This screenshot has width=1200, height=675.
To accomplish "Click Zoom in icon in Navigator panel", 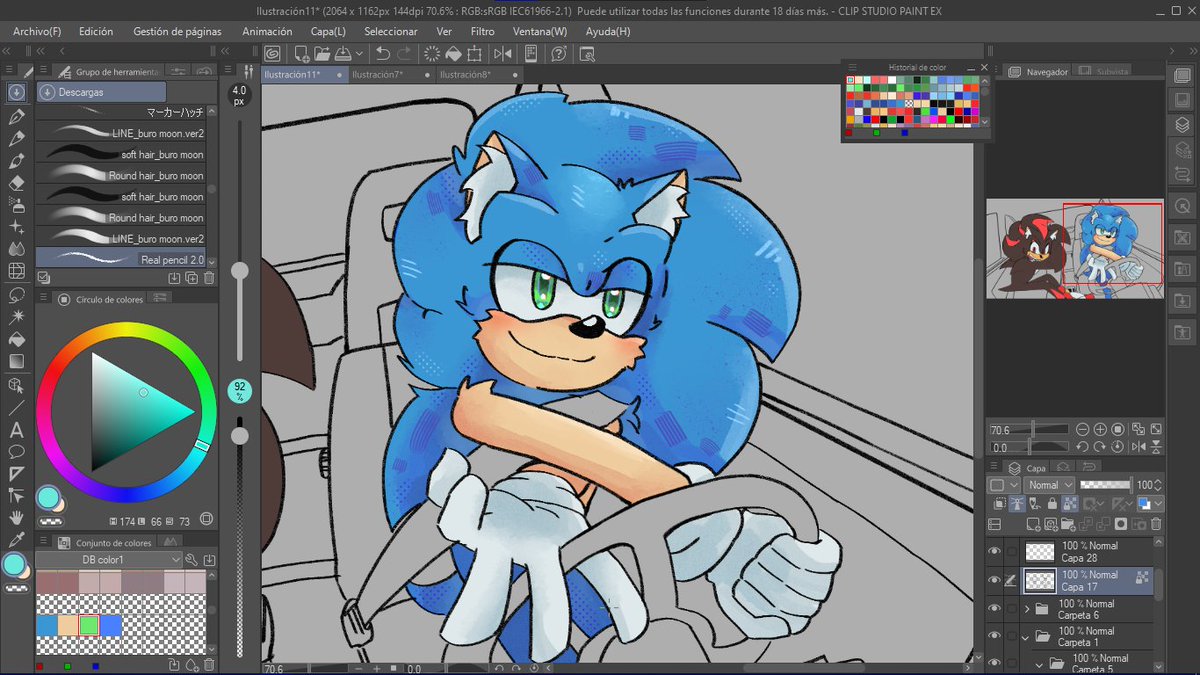I will click(x=1101, y=429).
